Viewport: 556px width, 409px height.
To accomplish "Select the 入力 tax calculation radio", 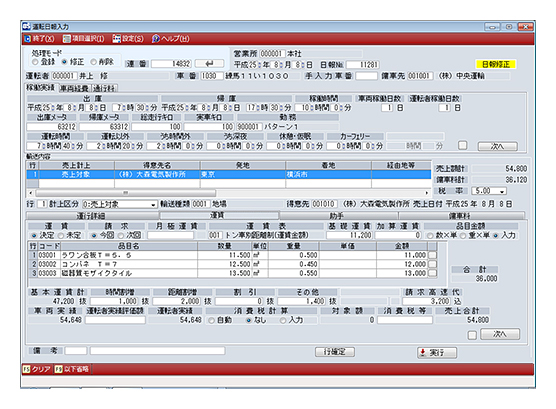I will [283, 320].
